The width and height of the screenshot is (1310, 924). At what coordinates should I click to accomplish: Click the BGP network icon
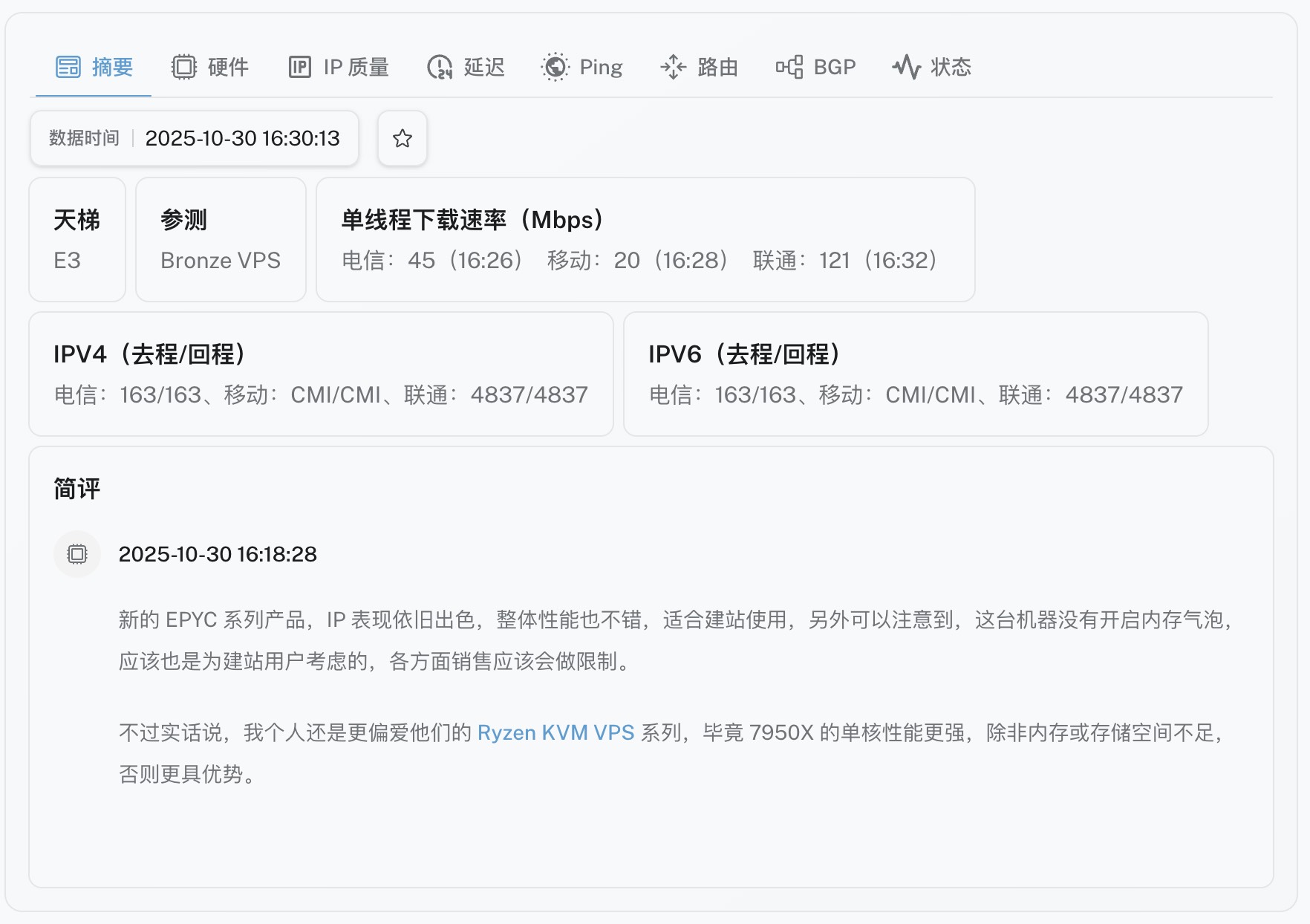pyautogui.click(x=789, y=67)
